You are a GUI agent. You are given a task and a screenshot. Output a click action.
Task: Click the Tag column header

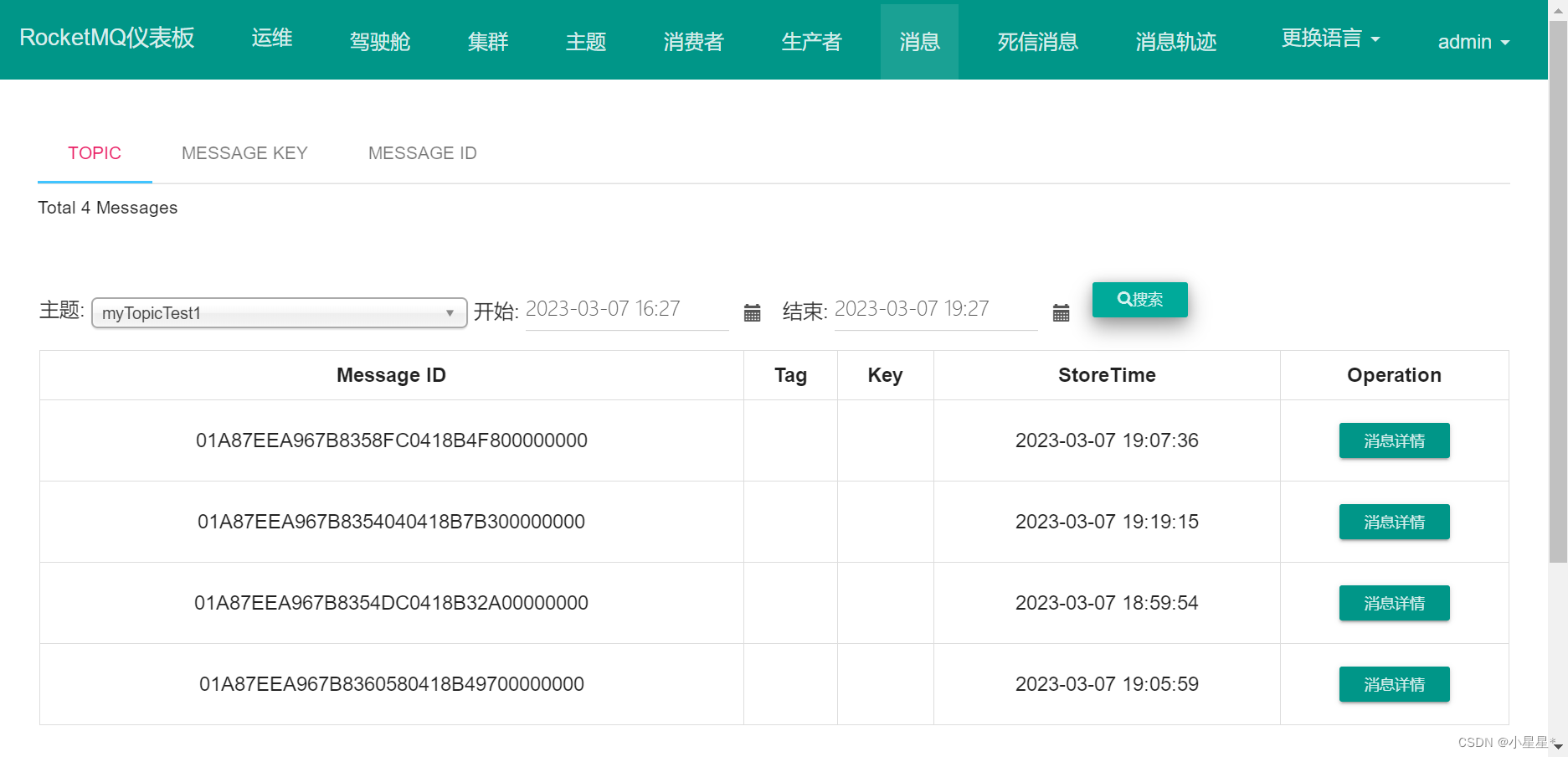791,375
